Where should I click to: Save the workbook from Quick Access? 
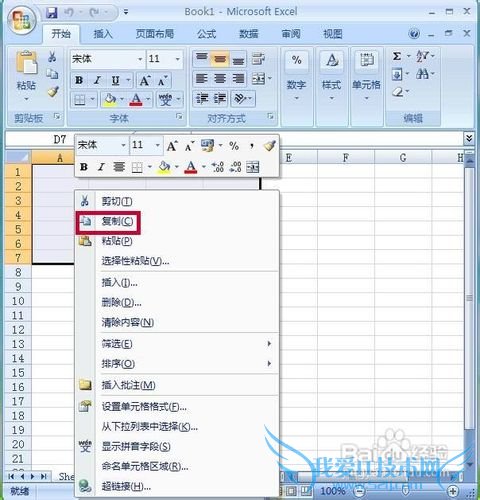click(52, 13)
